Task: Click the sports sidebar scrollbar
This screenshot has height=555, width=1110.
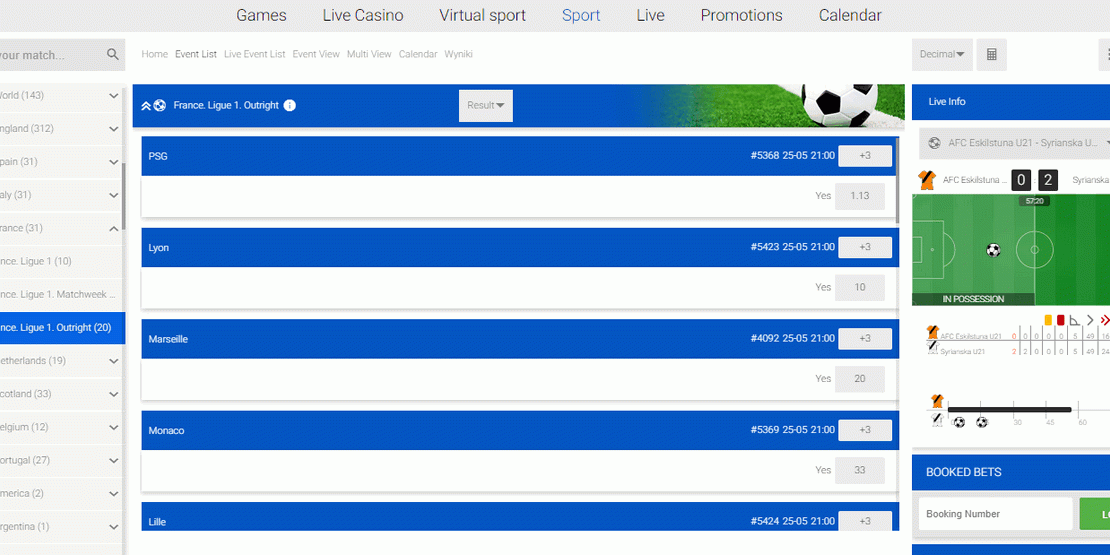Action: pyautogui.click(x=124, y=197)
